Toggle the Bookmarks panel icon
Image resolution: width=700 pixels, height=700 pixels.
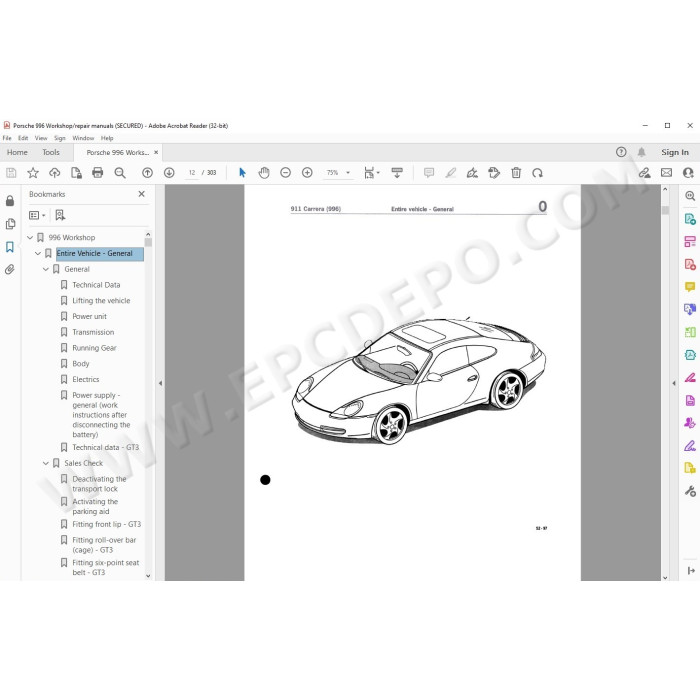[10, 247]
